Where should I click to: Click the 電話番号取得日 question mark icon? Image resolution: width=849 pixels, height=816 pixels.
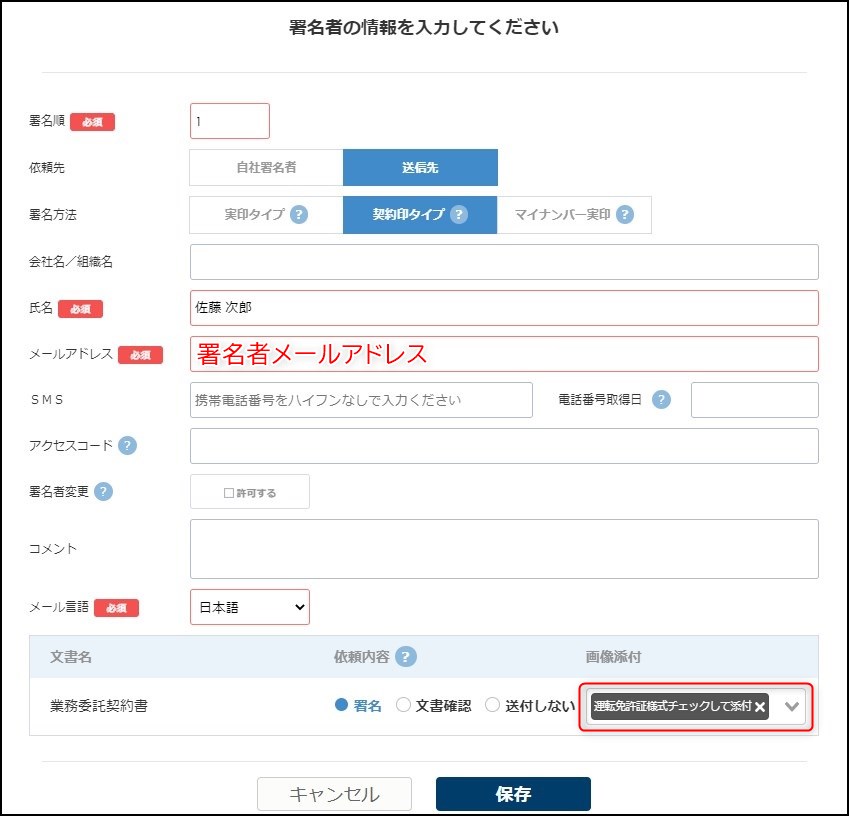659,399
